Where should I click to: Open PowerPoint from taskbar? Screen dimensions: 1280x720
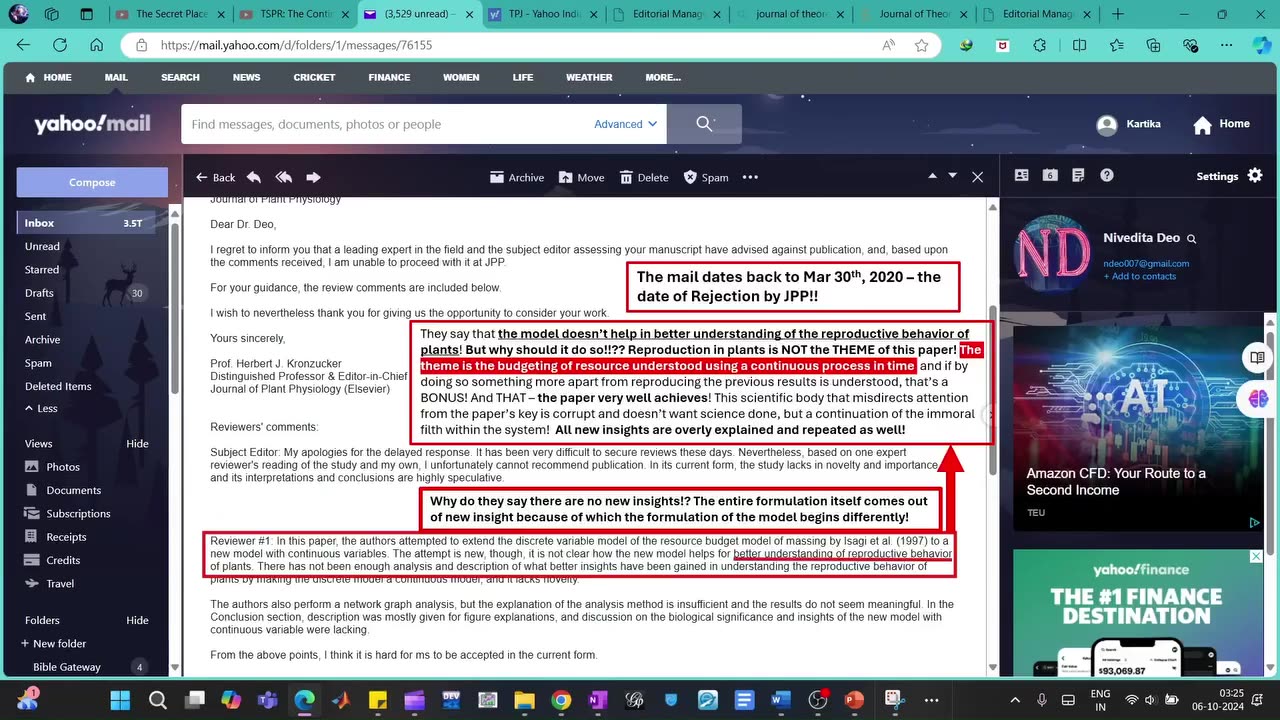[x=855, y=700]
